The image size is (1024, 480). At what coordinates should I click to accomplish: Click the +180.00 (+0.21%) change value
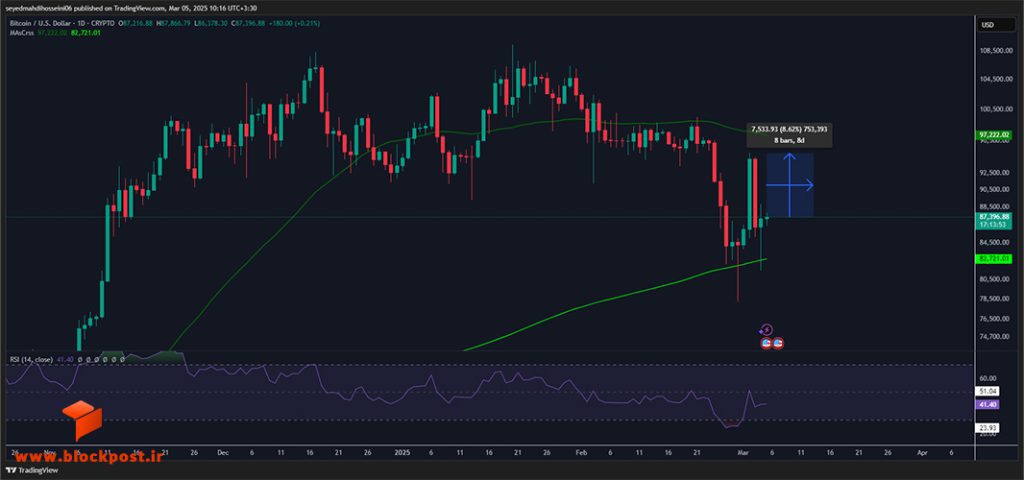click(x=295, y=24)
